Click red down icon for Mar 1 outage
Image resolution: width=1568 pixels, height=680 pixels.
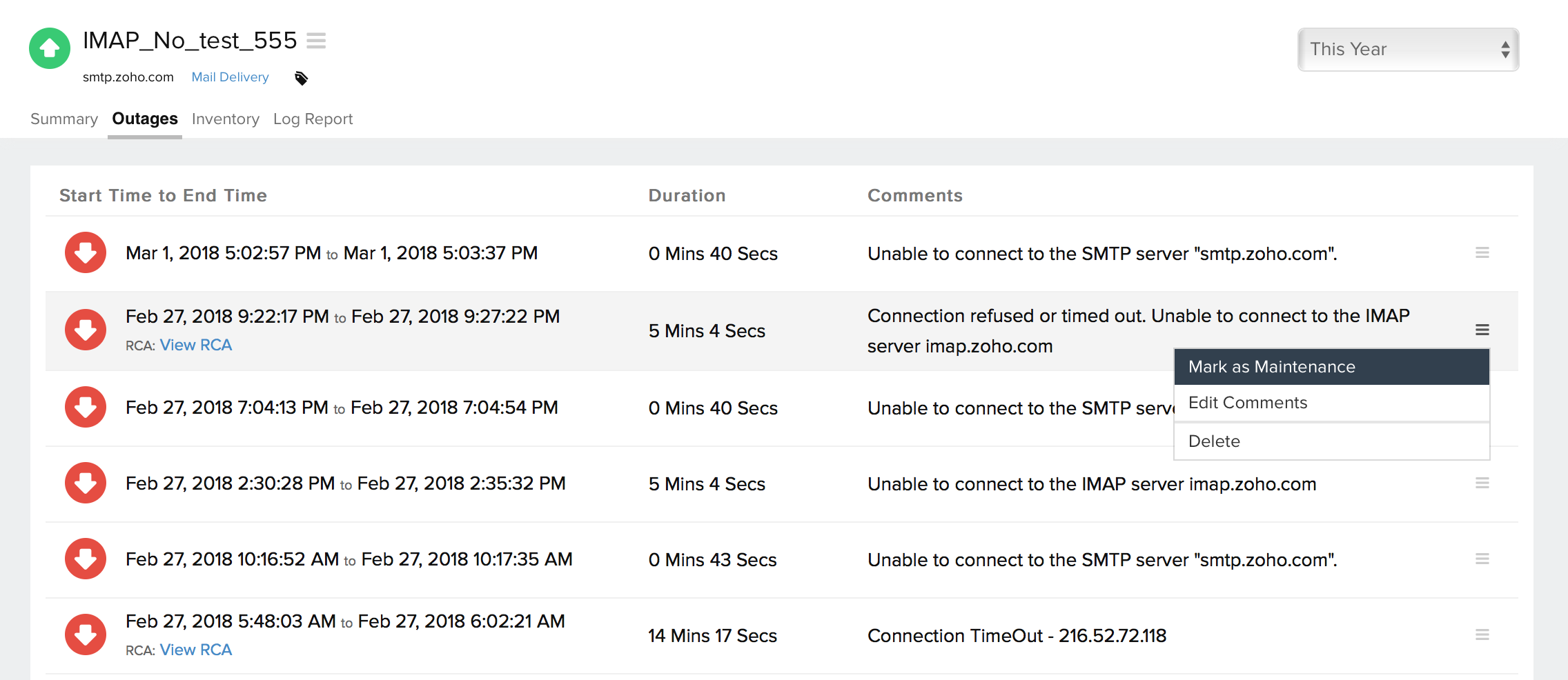click(86, 253)
